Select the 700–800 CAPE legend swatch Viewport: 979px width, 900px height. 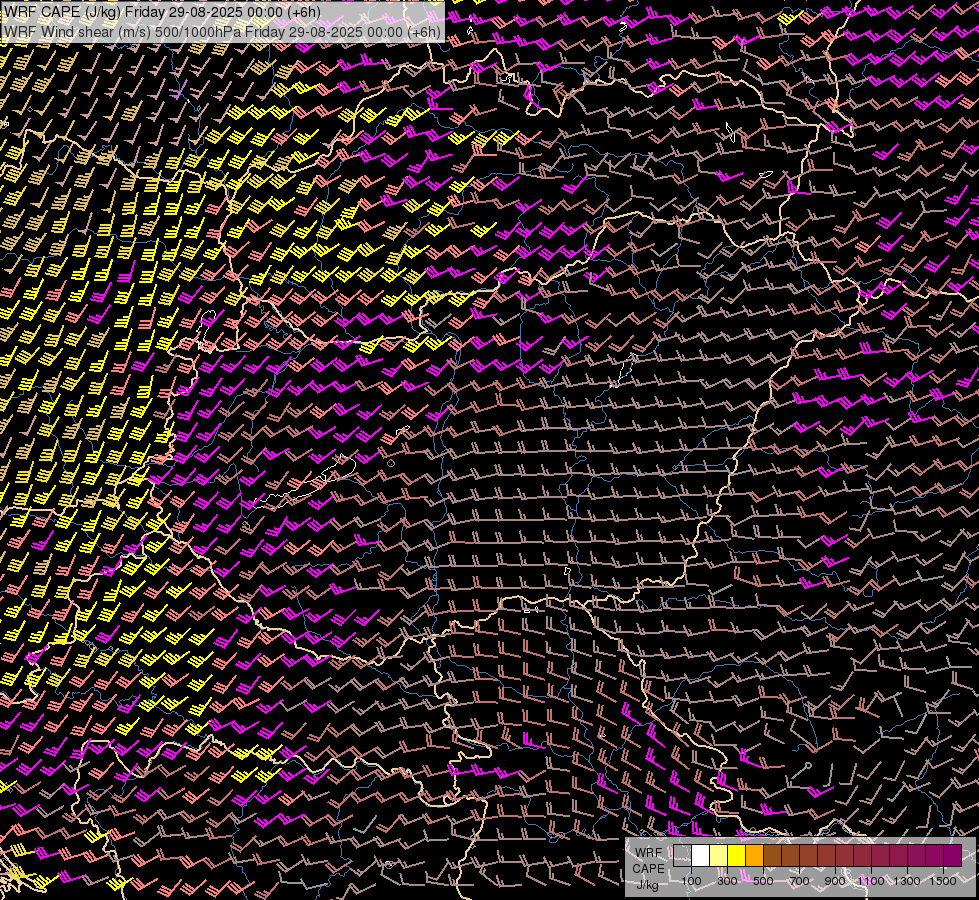(x=809, y=855)
